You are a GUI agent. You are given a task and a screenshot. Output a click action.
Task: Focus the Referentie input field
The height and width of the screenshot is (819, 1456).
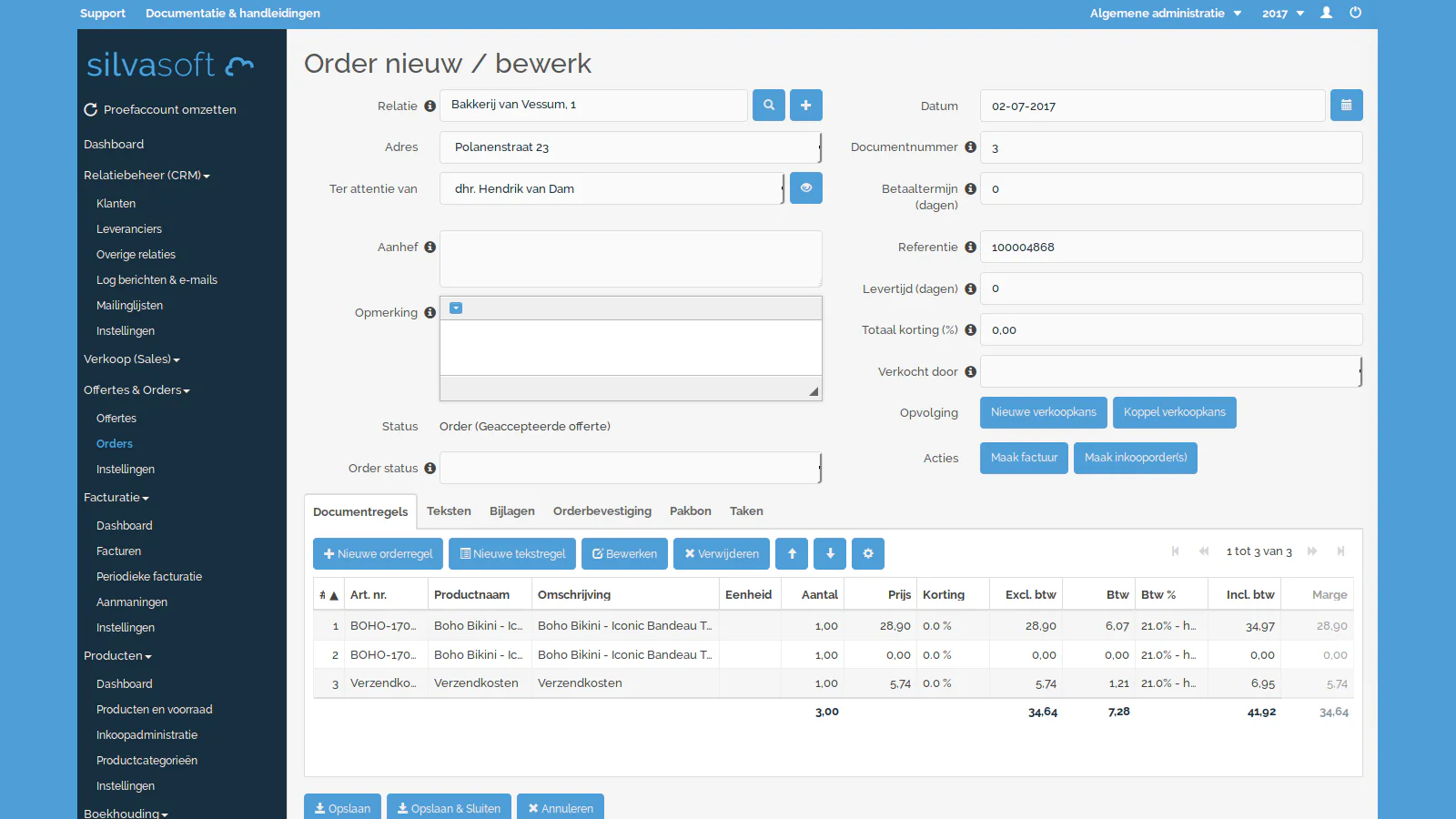tap(1171, 247)
